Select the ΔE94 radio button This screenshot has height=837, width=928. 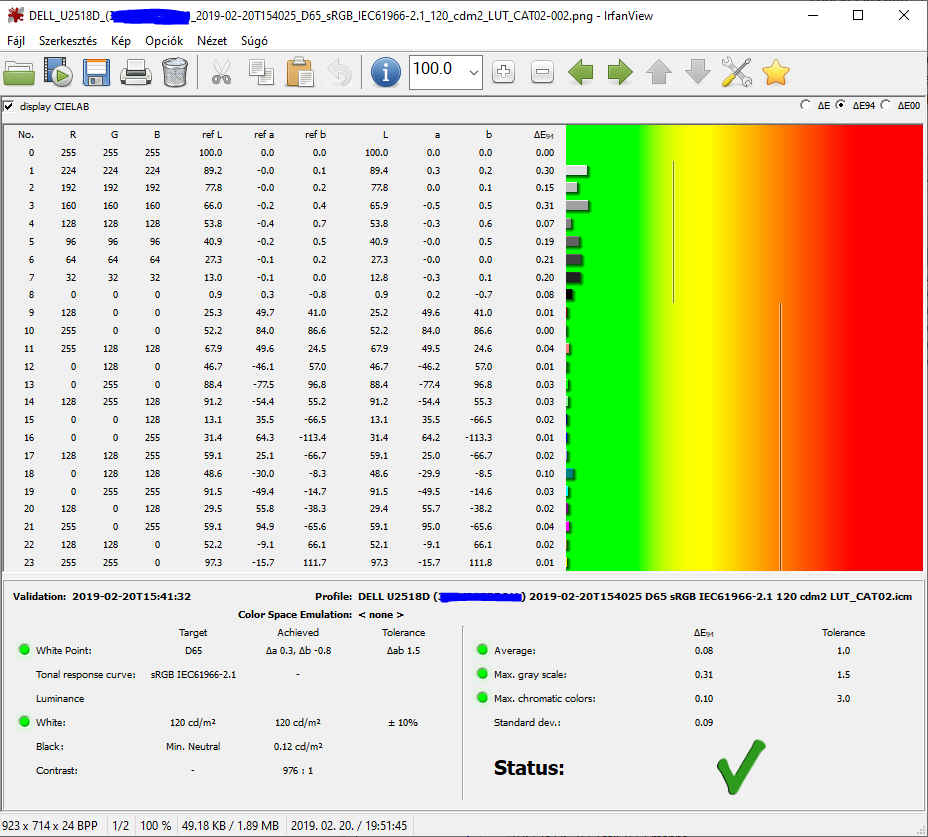[x=840, y=105]
